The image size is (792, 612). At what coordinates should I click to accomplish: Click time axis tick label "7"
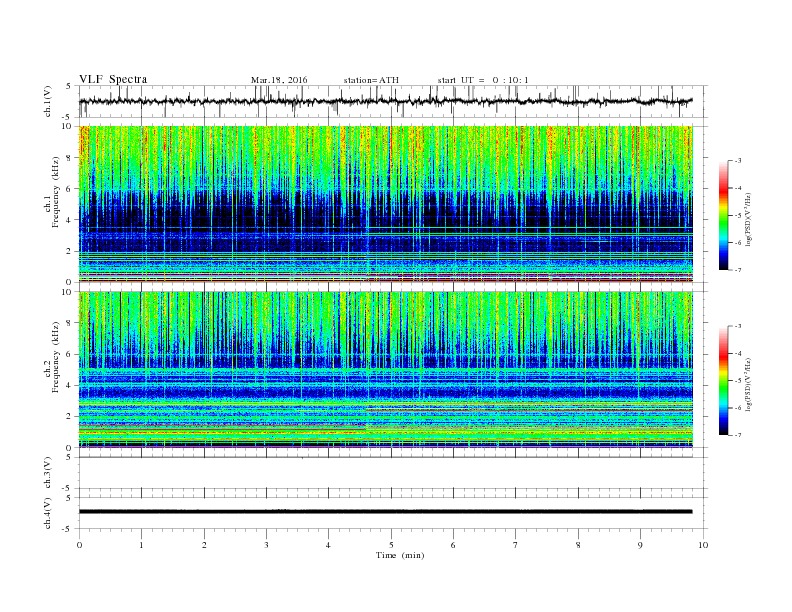coord(516,545)
